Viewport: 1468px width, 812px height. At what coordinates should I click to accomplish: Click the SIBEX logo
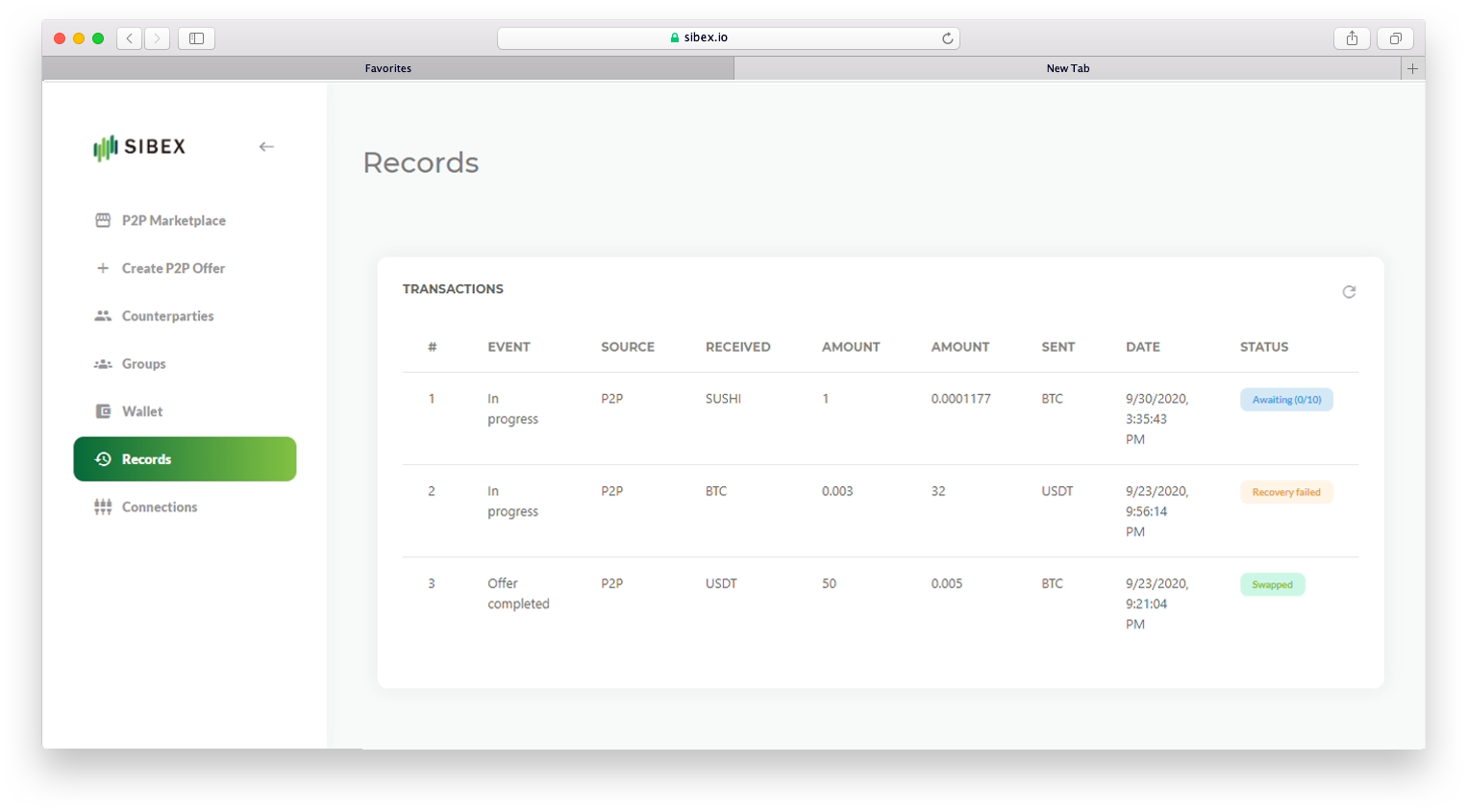139,147
